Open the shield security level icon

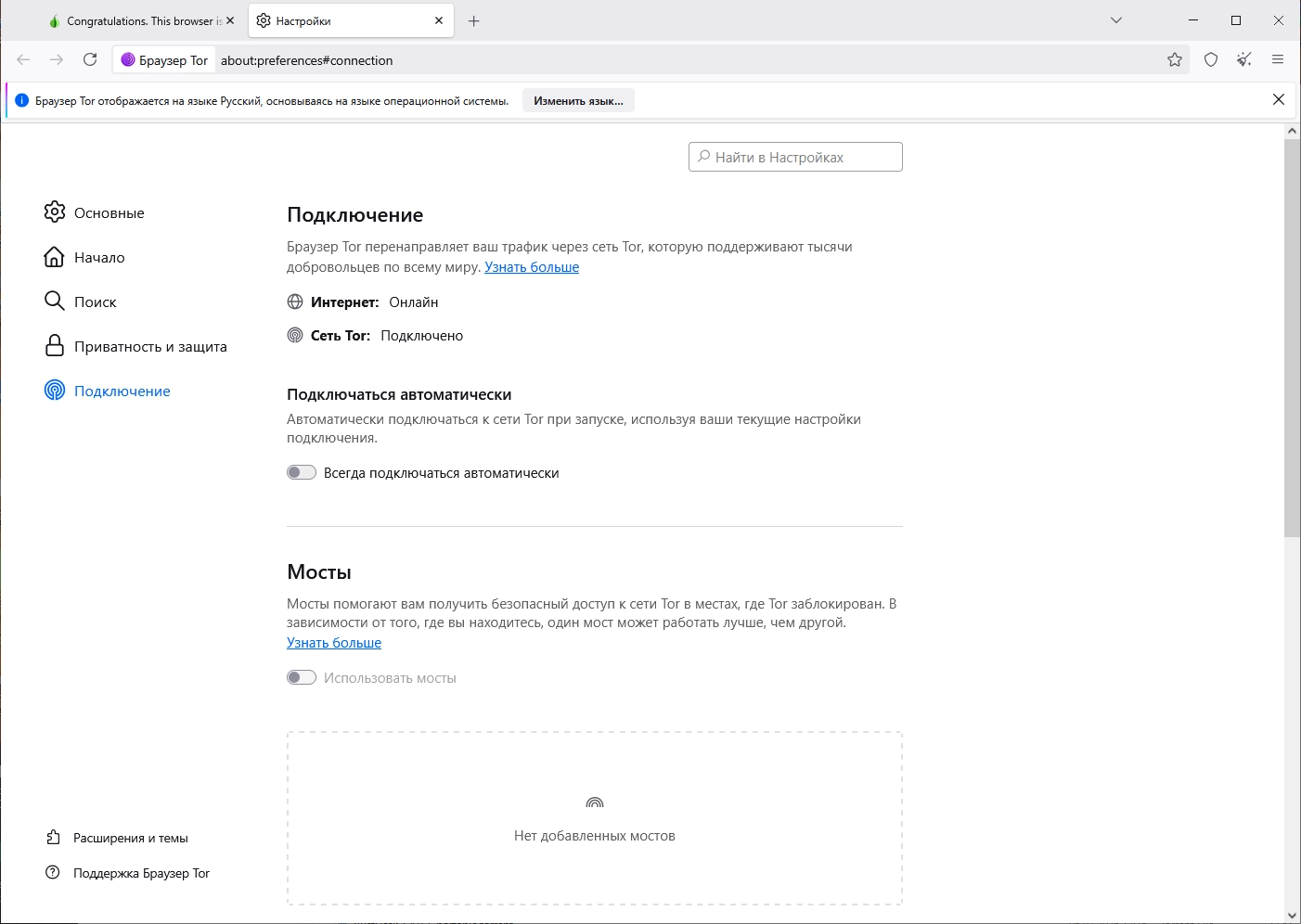click(x=1211, y=59)
